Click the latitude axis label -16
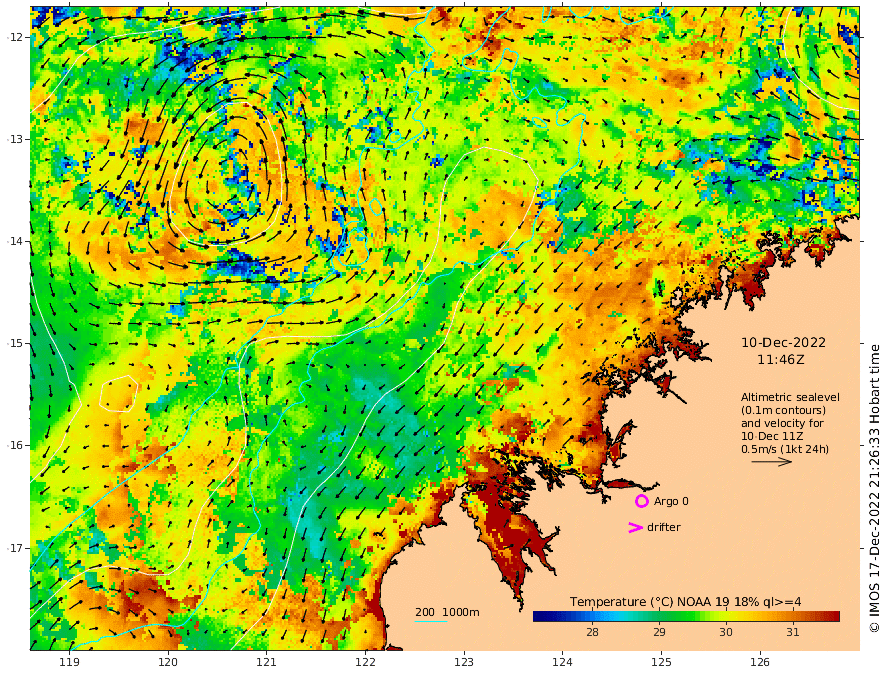Viewport: 880px width, 680px height. tap(15, 445)
